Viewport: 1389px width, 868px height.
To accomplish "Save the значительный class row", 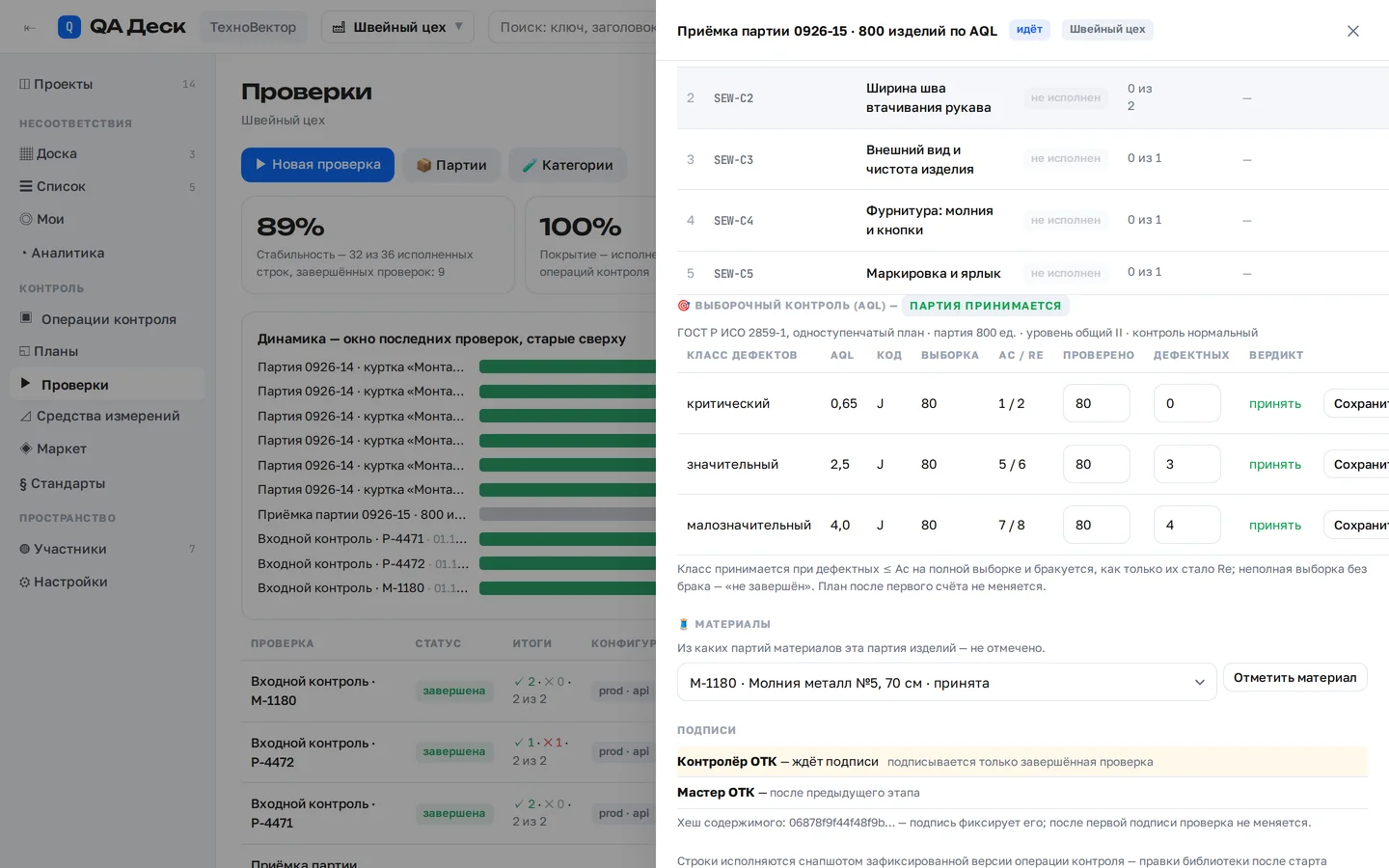I will tap(1356, 464).
